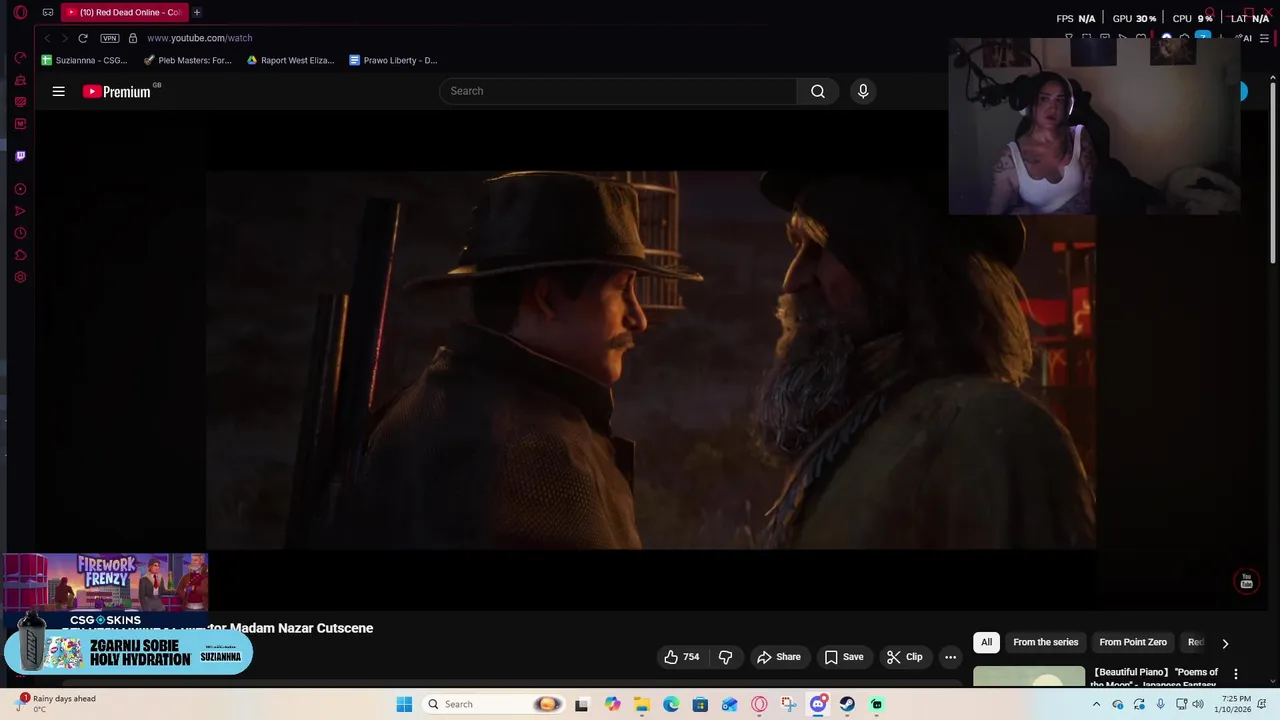Viewport: 1280px width, 720px height.
Task: Like the video with 754 likes
Action: [x=681, y=657]
